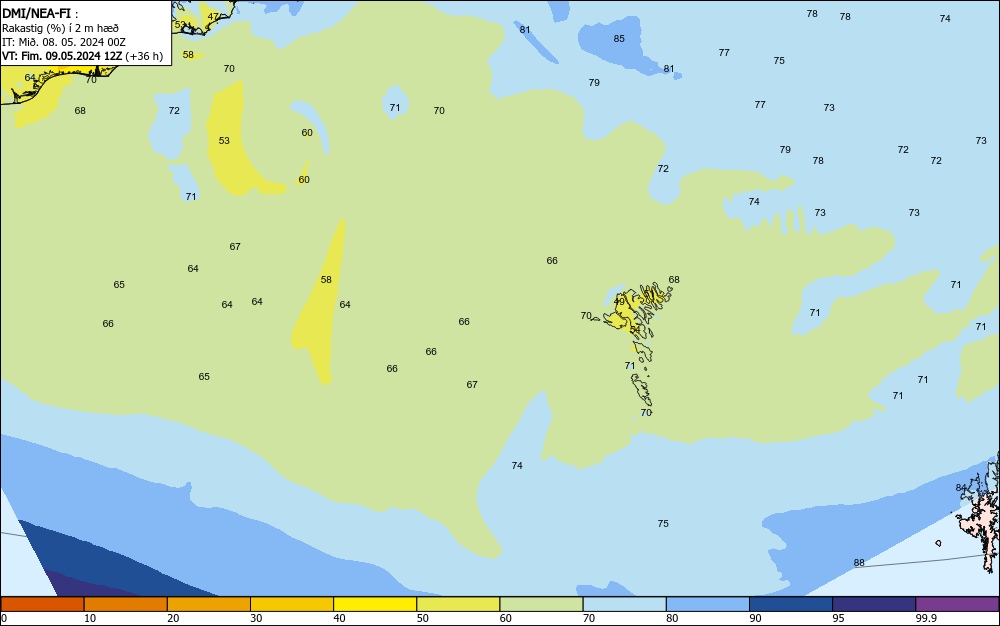Select the "Rakastig (%) í 2 m hæð" line
Viewport: 1000px width, 626px height.
tap(60, 28)
